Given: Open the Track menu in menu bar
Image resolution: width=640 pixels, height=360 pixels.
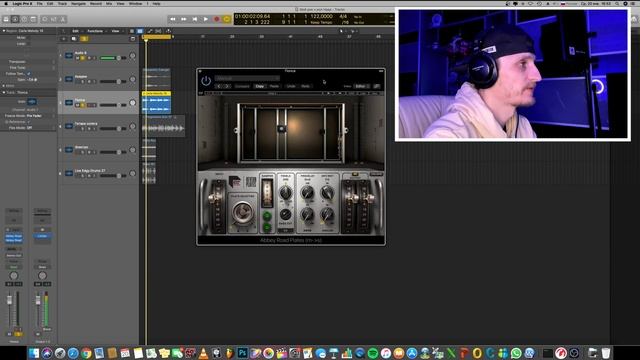Looking at the screenshot, I should 62,4.
